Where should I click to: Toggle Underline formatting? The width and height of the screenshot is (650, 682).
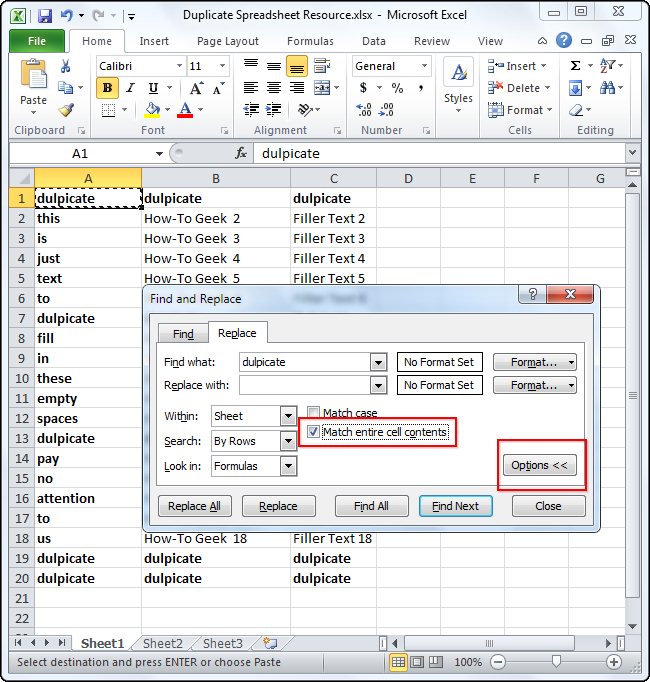(x=153, y=88)
